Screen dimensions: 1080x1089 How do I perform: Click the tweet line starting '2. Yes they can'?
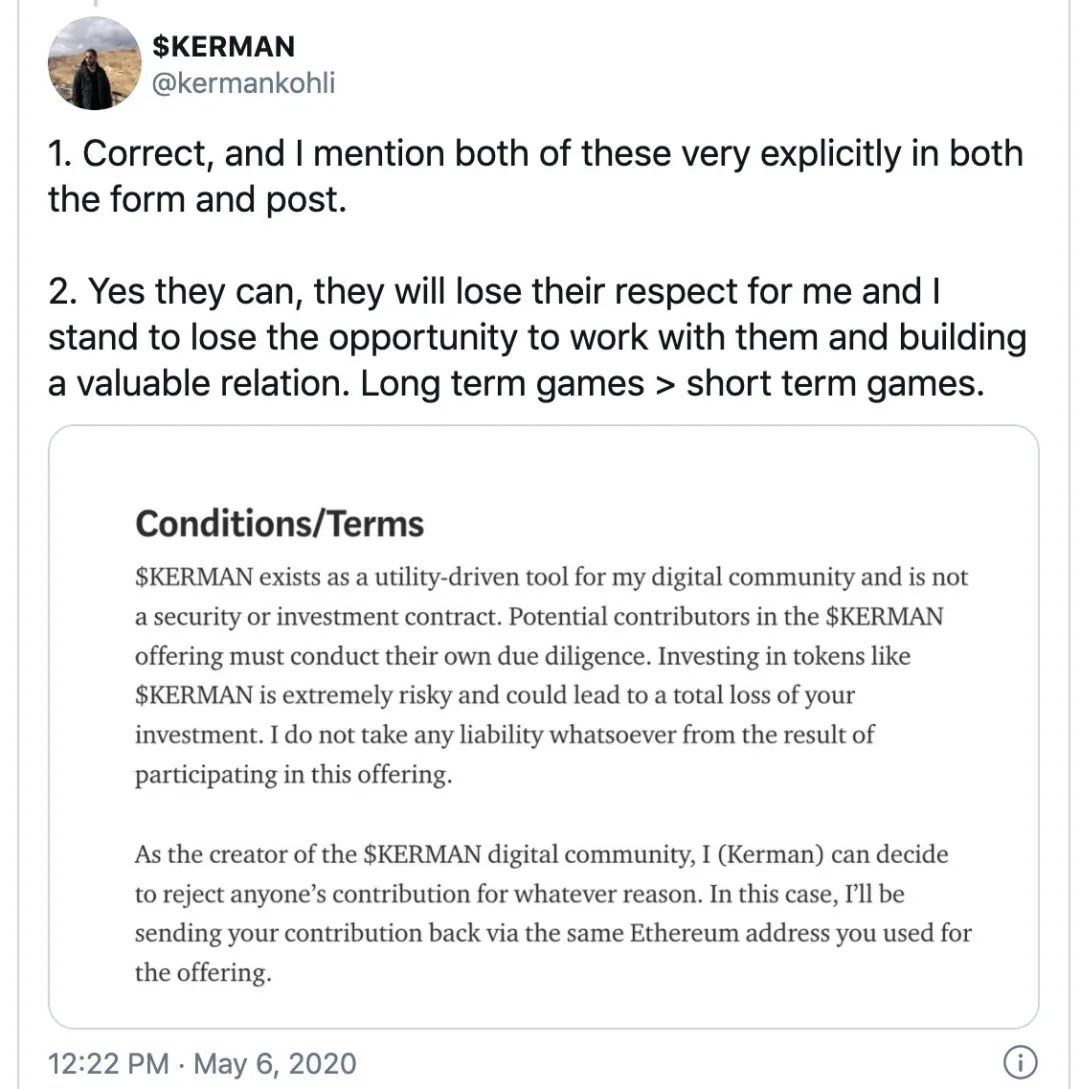(494, 291)
